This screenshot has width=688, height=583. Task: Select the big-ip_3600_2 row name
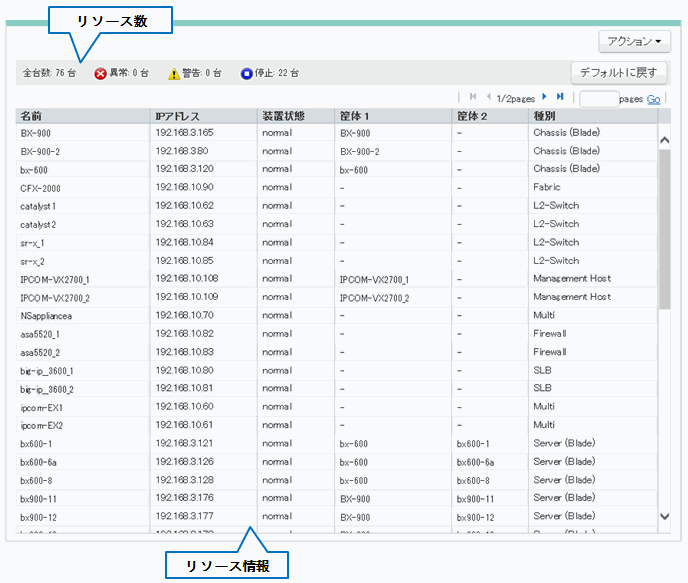47,390
